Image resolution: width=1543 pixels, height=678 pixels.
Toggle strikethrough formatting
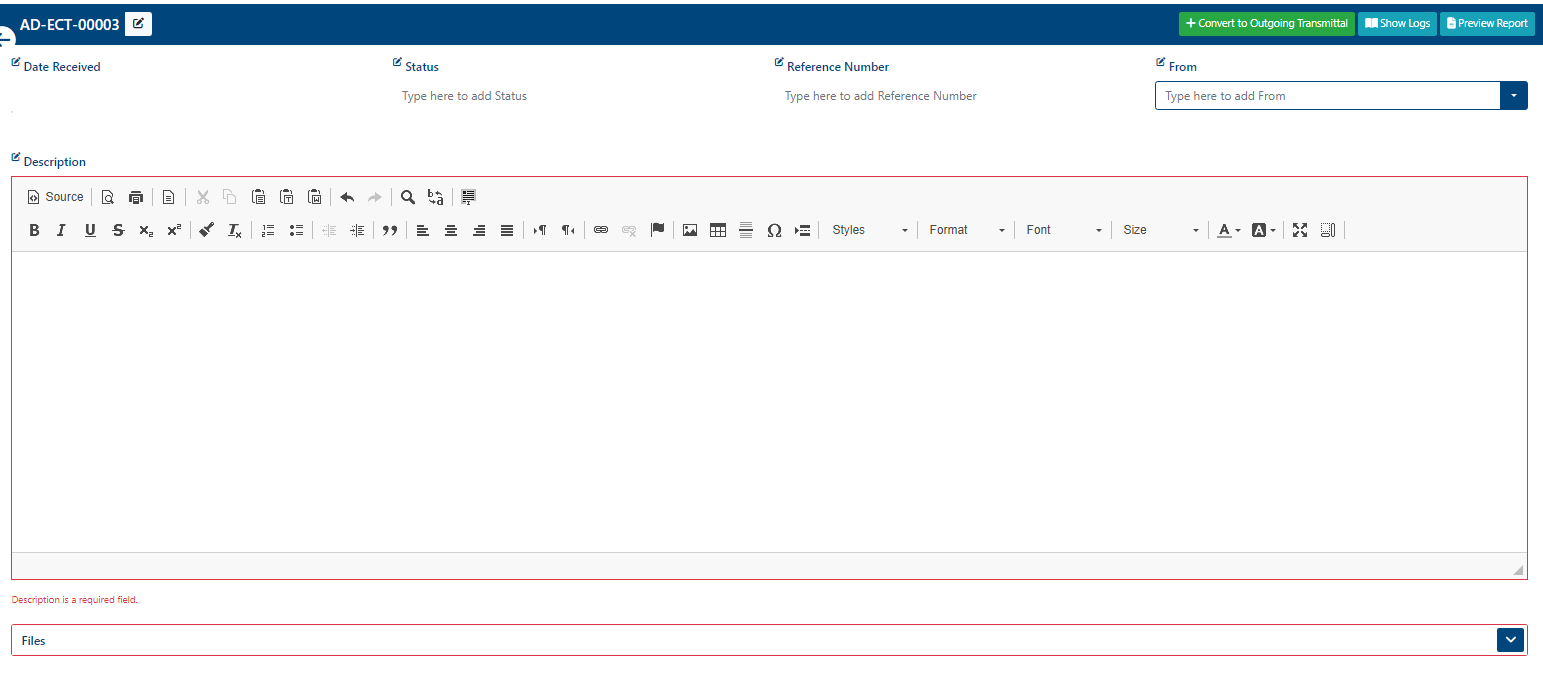pos(118,230)
